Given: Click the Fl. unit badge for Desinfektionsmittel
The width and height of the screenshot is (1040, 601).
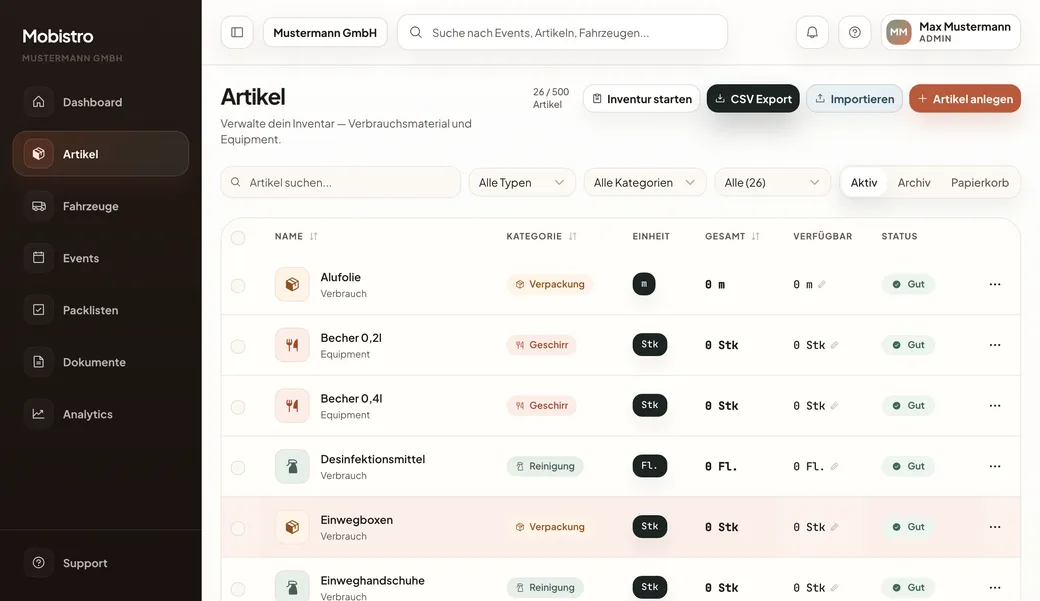Looking at the screenshot, I should [x=649, y=466].
